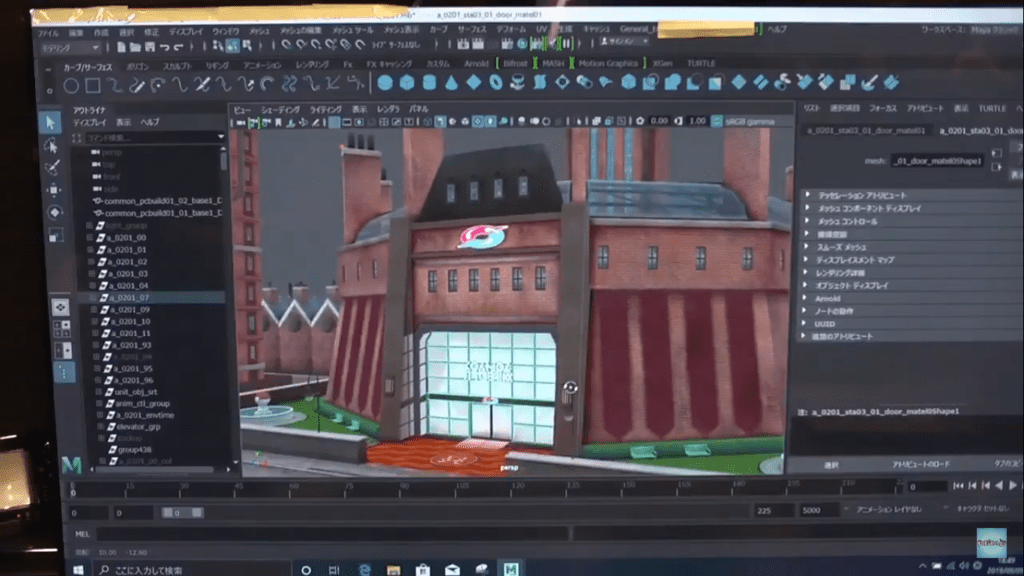Activate the Move tool in toolbox
This screenshot has width=1024, height=576.
54,190
